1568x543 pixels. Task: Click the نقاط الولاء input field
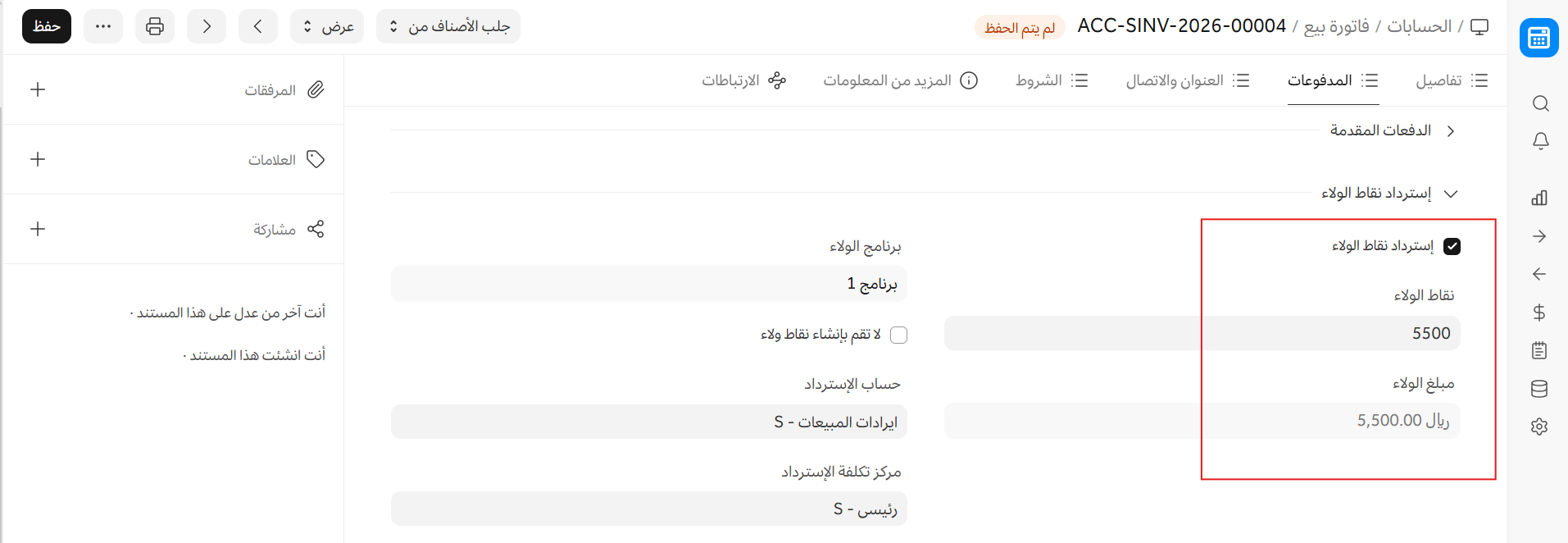[x=1202, y=334]
